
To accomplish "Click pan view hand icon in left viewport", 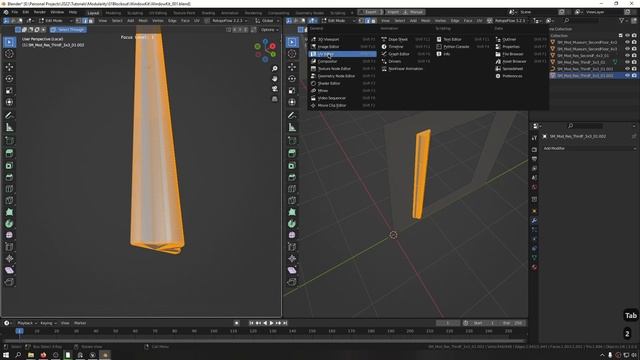I will 275,78.
